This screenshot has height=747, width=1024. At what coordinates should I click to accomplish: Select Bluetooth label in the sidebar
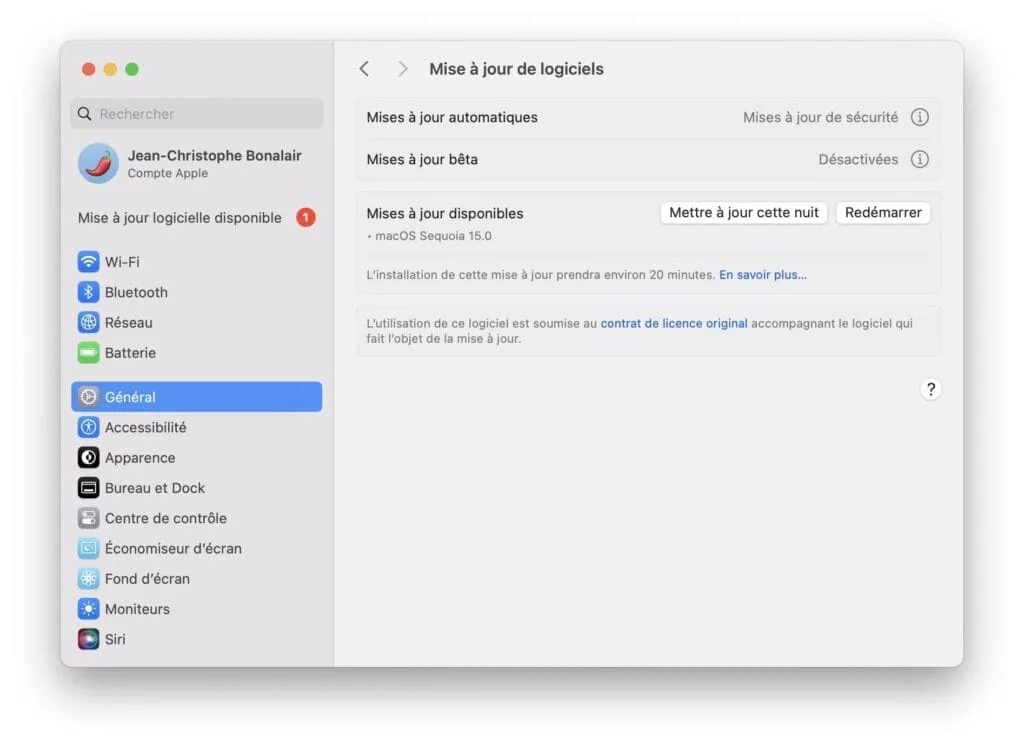pos(136,293)
